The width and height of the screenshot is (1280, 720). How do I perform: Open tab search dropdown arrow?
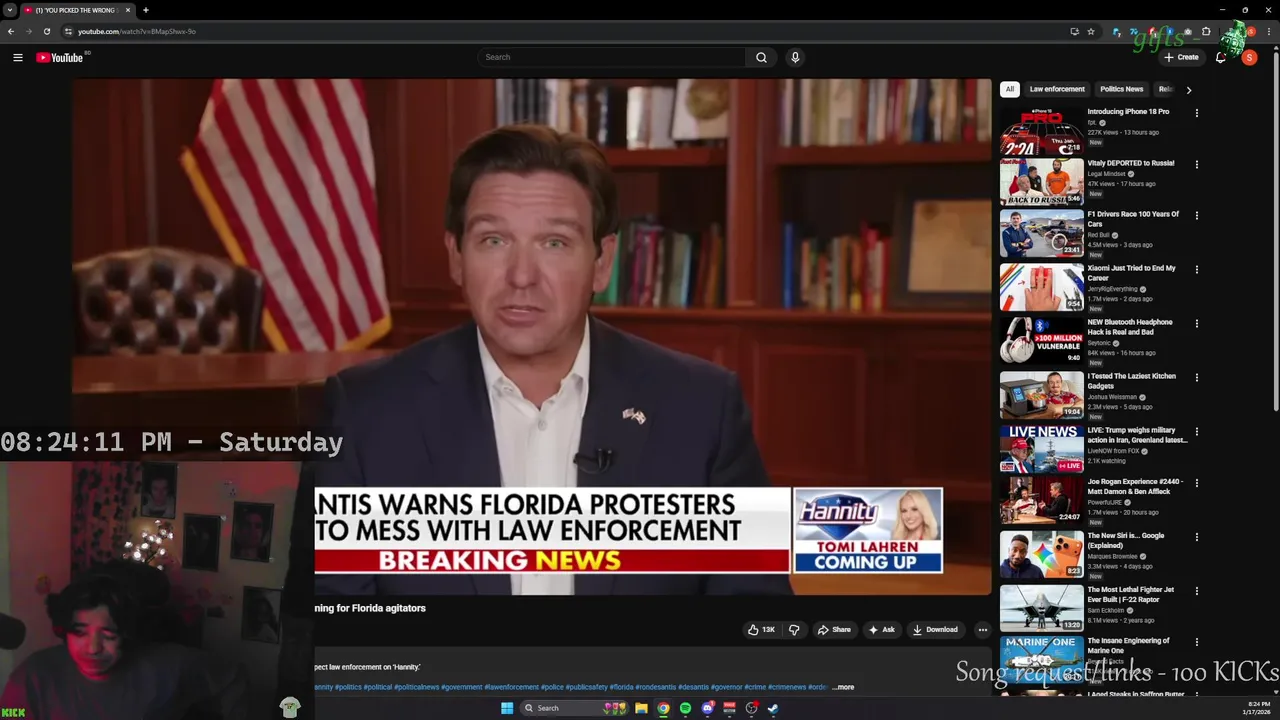coord(9,10)
